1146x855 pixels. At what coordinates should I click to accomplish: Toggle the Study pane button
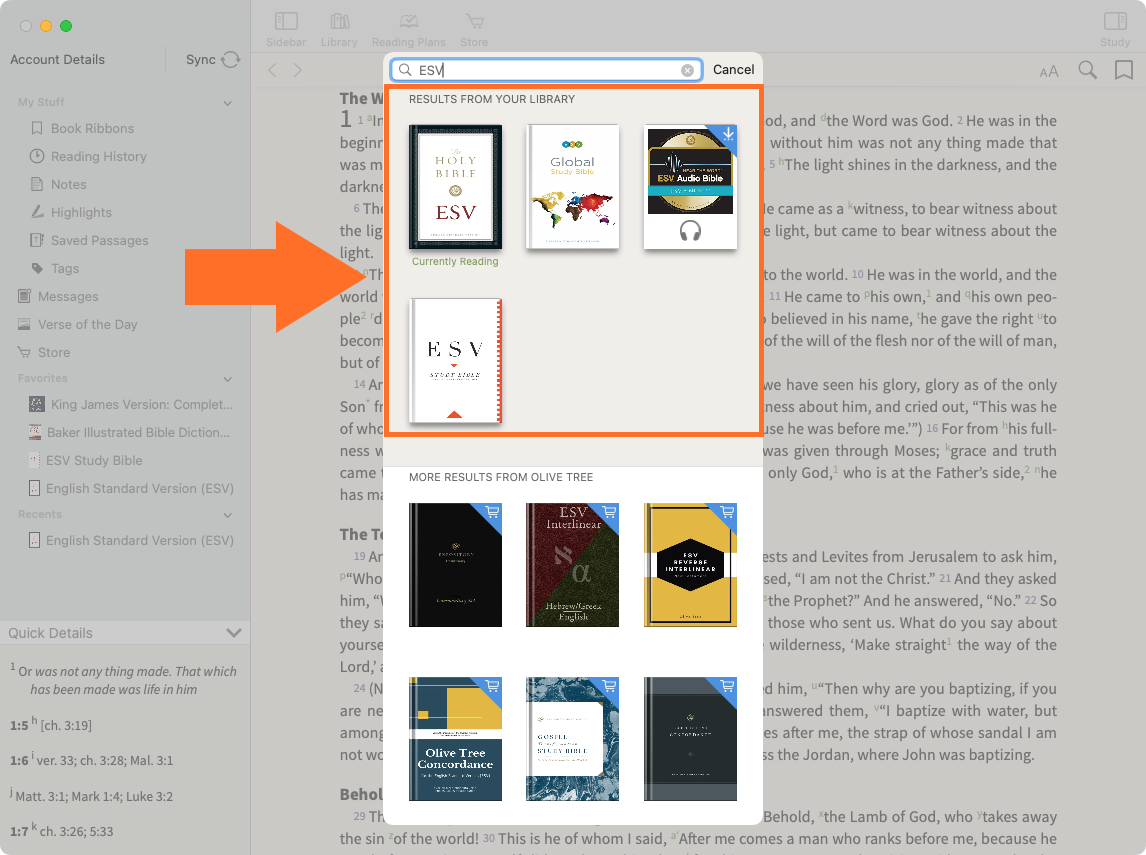[1115, 30]
